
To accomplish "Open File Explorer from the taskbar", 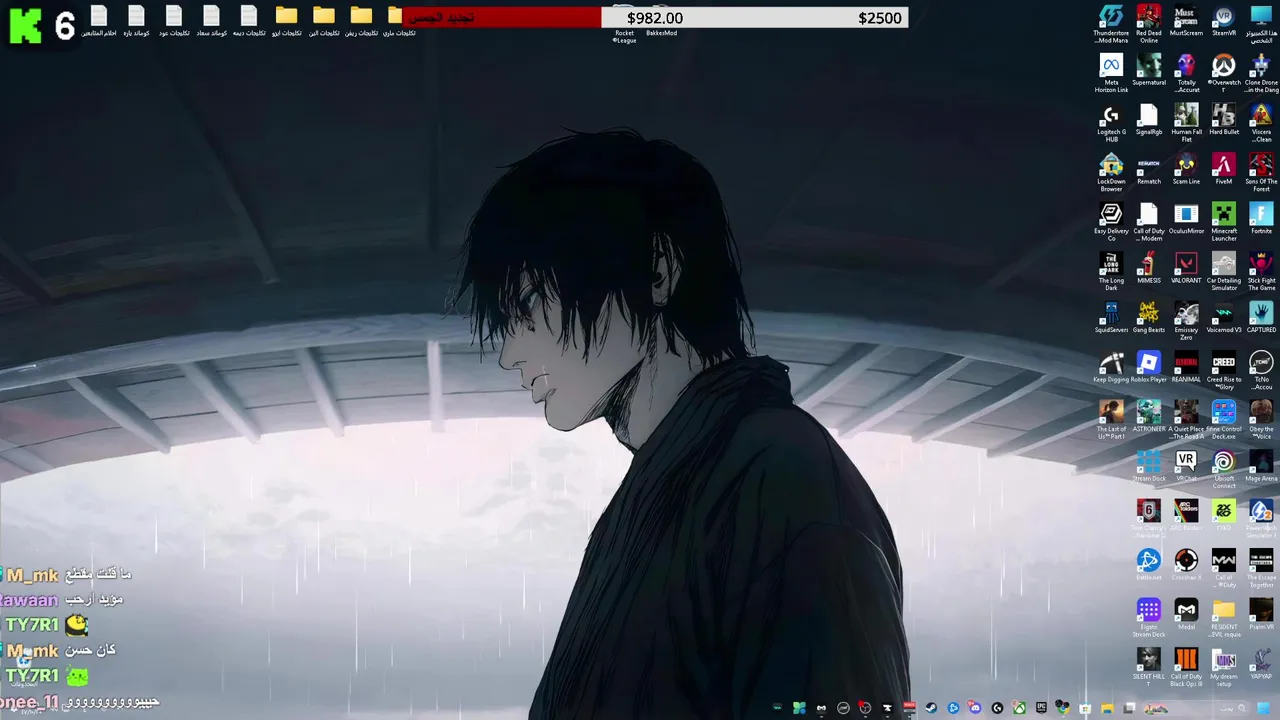I will click(1107, 708).
